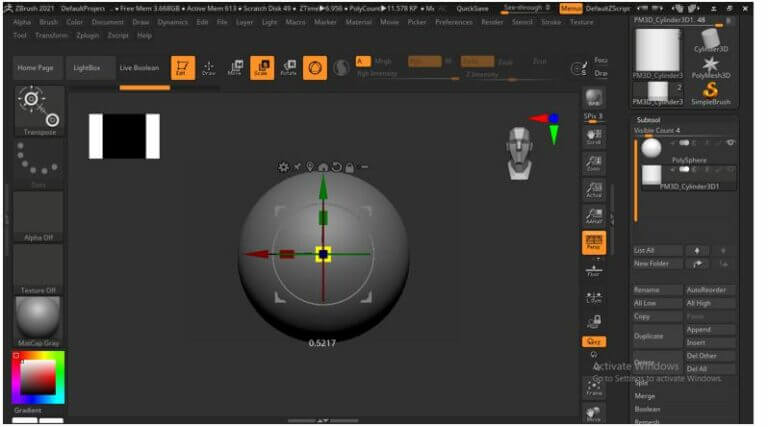
Task: Select the Draw mode icon
Action: (209, 68)
